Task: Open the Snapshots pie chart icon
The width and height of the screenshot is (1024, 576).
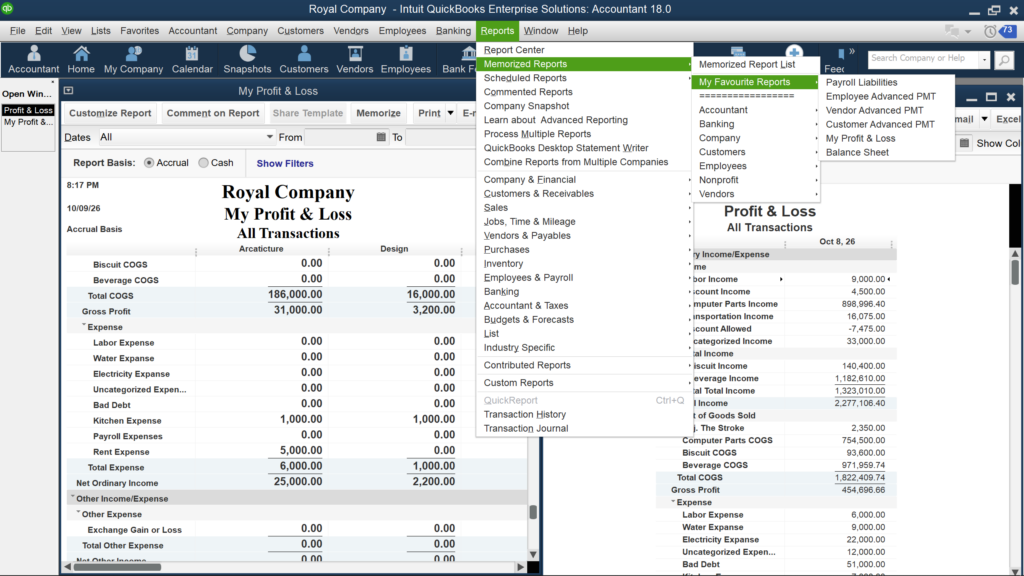Action: tap(247, 59)
